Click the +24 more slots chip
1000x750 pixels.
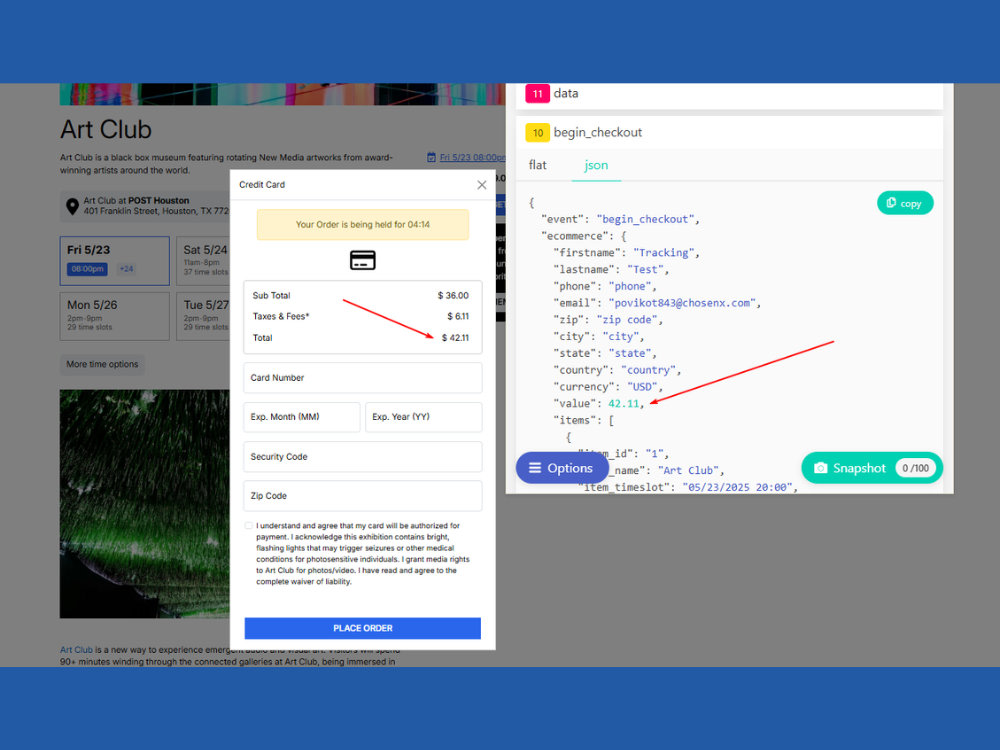[126, 269]
